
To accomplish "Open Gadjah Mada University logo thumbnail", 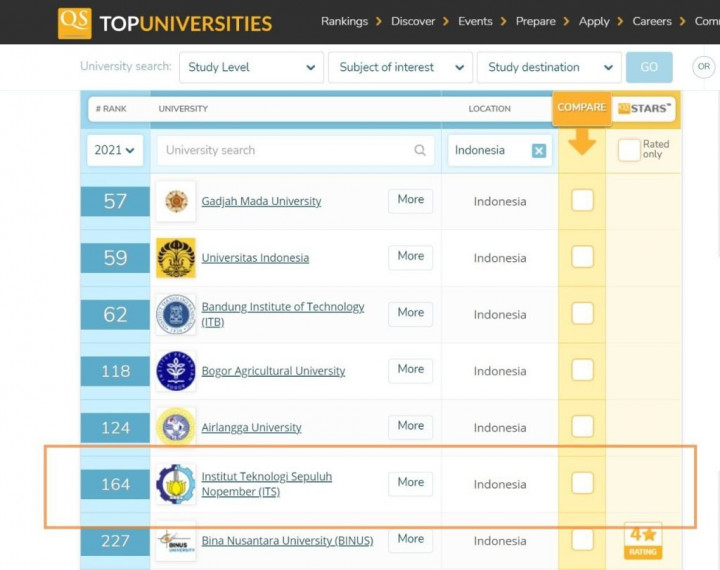I will (176, 201).
